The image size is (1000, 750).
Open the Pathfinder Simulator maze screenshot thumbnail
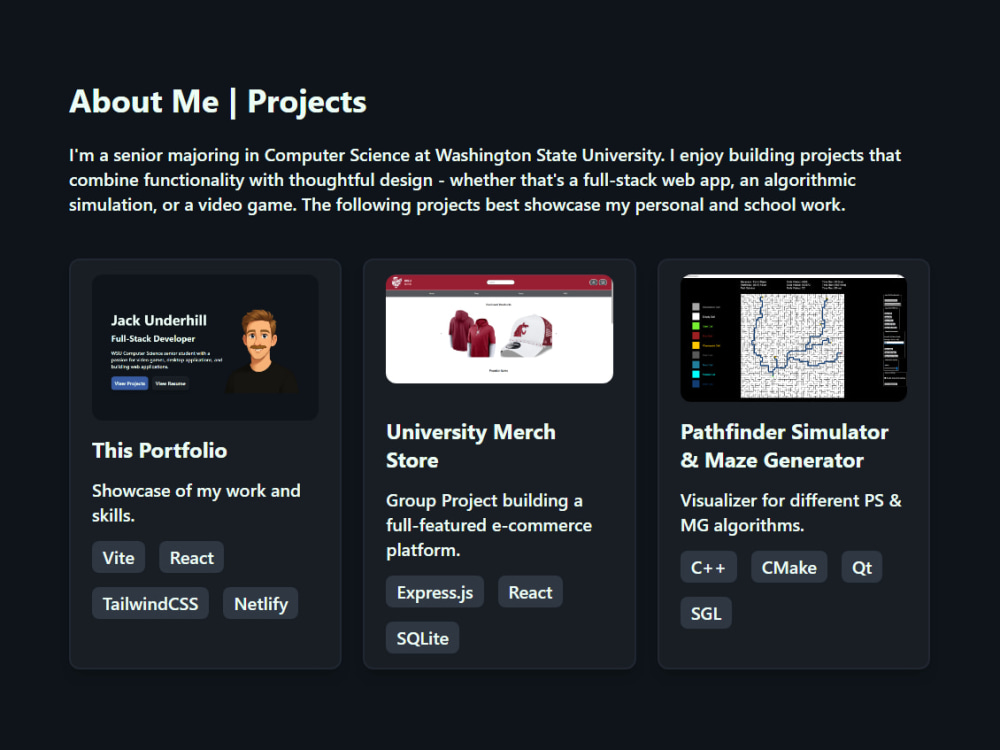[x=793, y=338]
